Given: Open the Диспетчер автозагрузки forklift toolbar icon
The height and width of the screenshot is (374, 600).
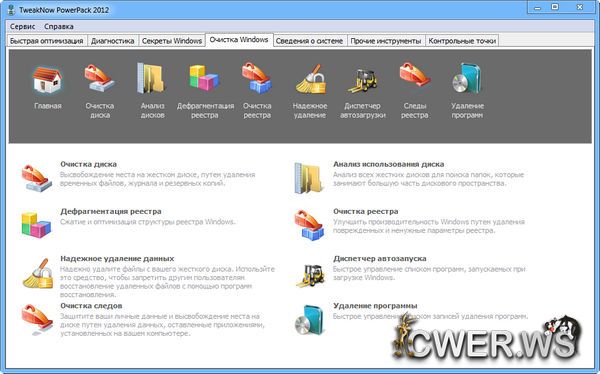Looking at the screenshot, I should pos(362,80).
